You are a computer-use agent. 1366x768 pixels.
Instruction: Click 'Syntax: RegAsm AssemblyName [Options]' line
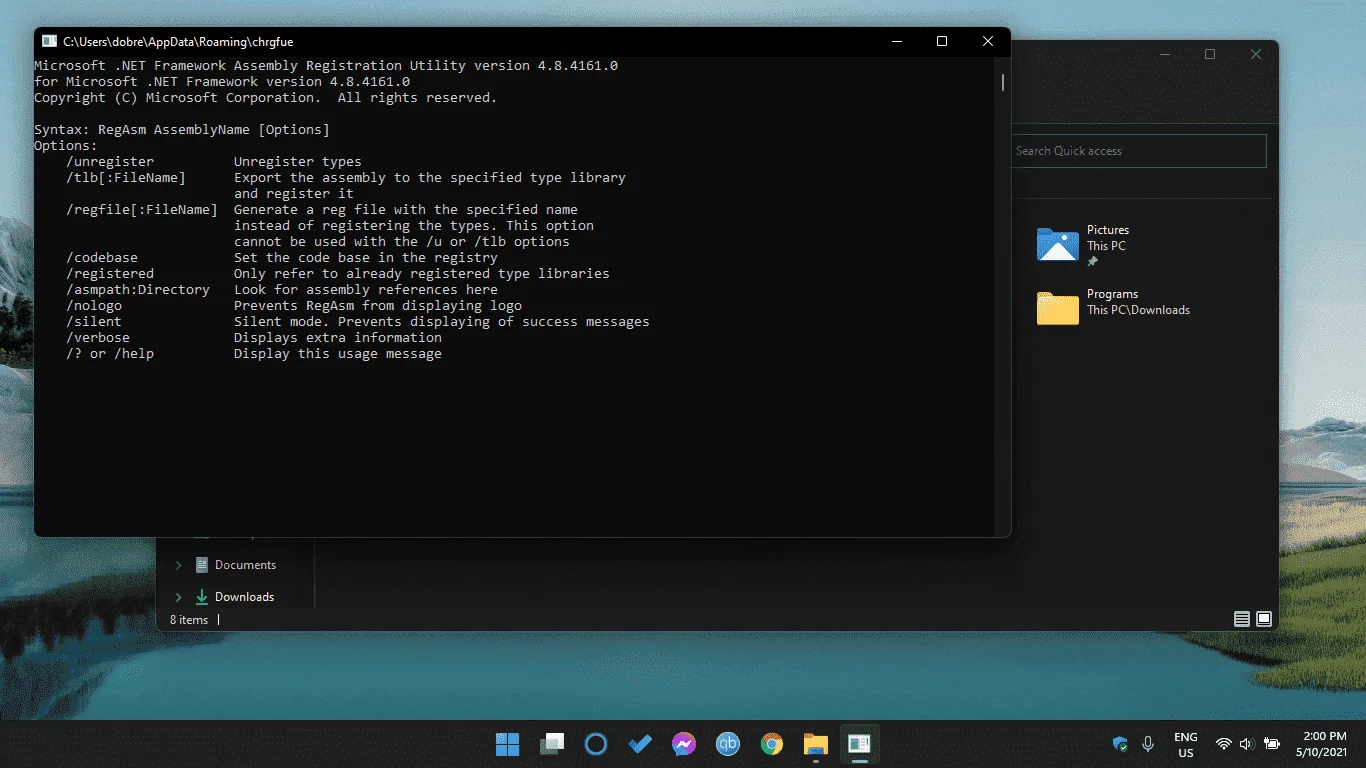pos(182,129)
